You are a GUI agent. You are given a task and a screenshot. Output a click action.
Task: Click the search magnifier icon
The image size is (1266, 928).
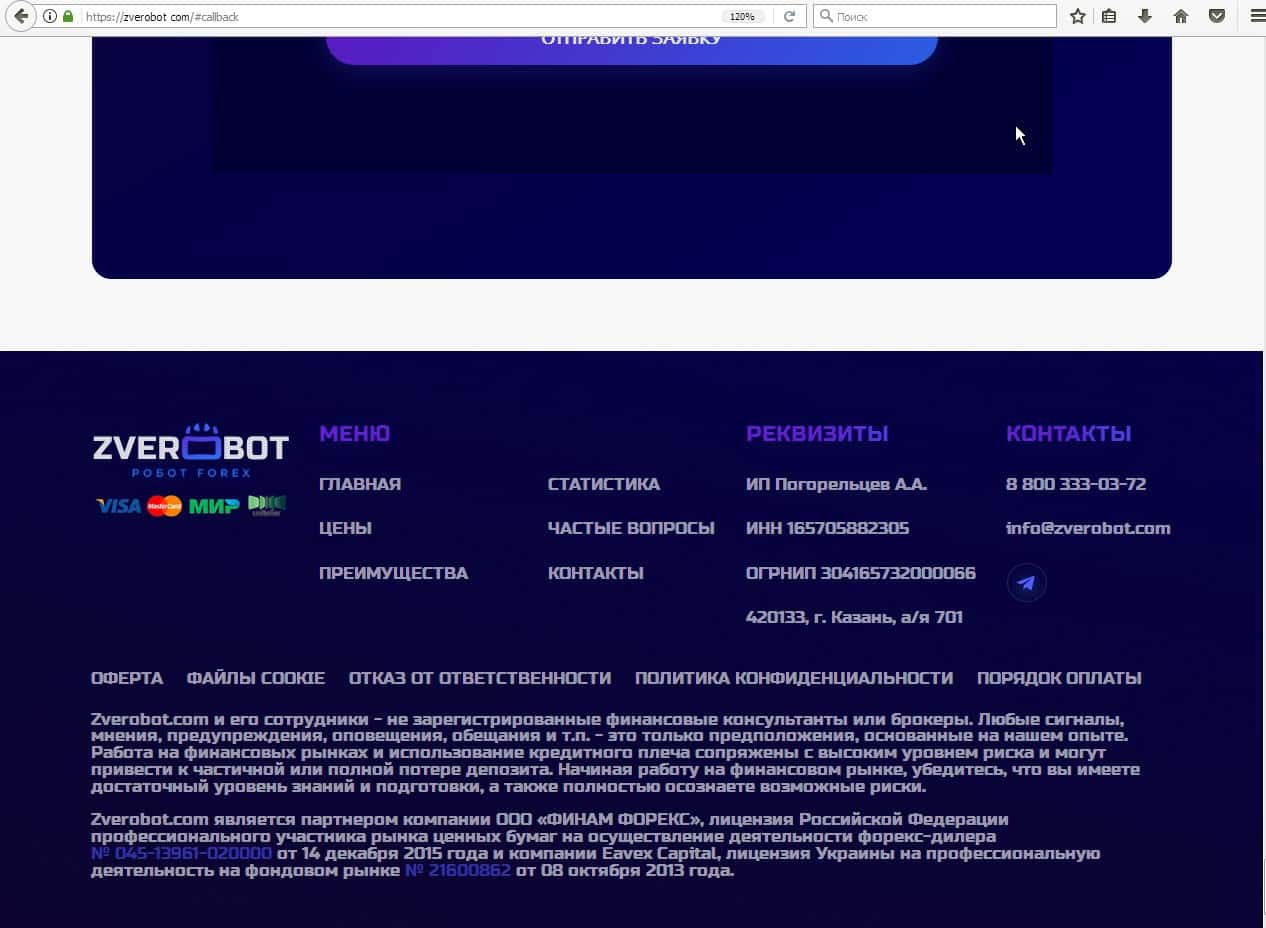pyautogui.click(x=826, y=16)
